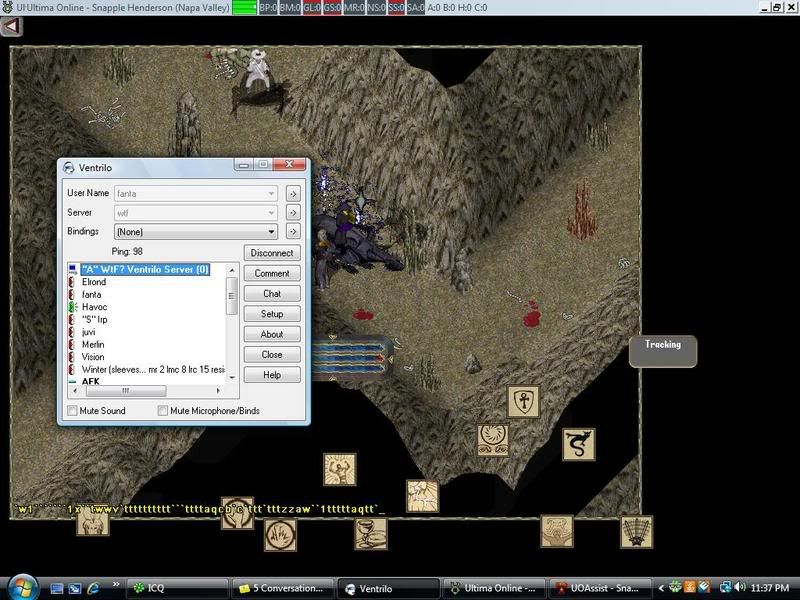This screenshot has height=600, width=800.
Task: Launch Internet Explorer from quick launch
Action: [93, 588]
